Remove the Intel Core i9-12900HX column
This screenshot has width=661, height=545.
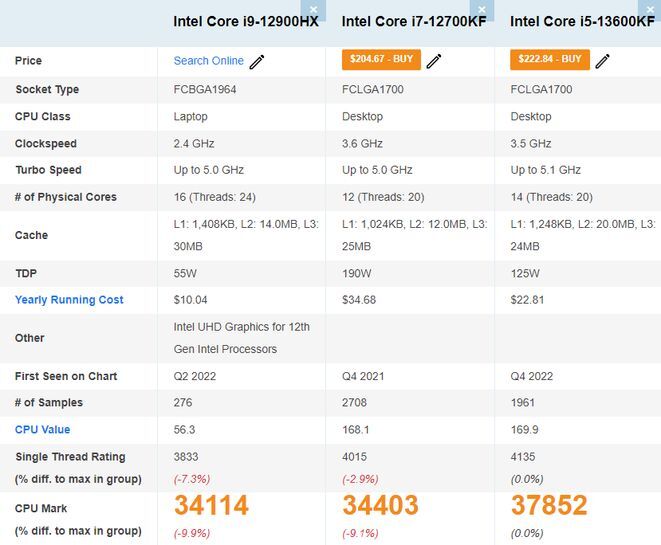[314, 9]
